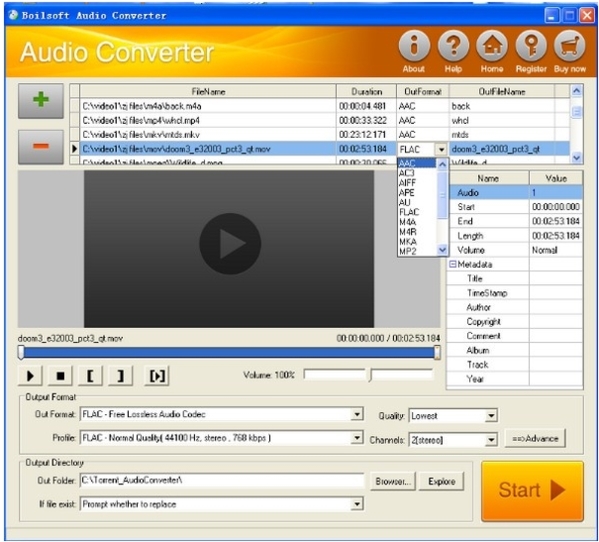Choose FLAC from the format list
The width and height of the screenshot is (599, 542).
pyautogui.click(x=416, y=212)
